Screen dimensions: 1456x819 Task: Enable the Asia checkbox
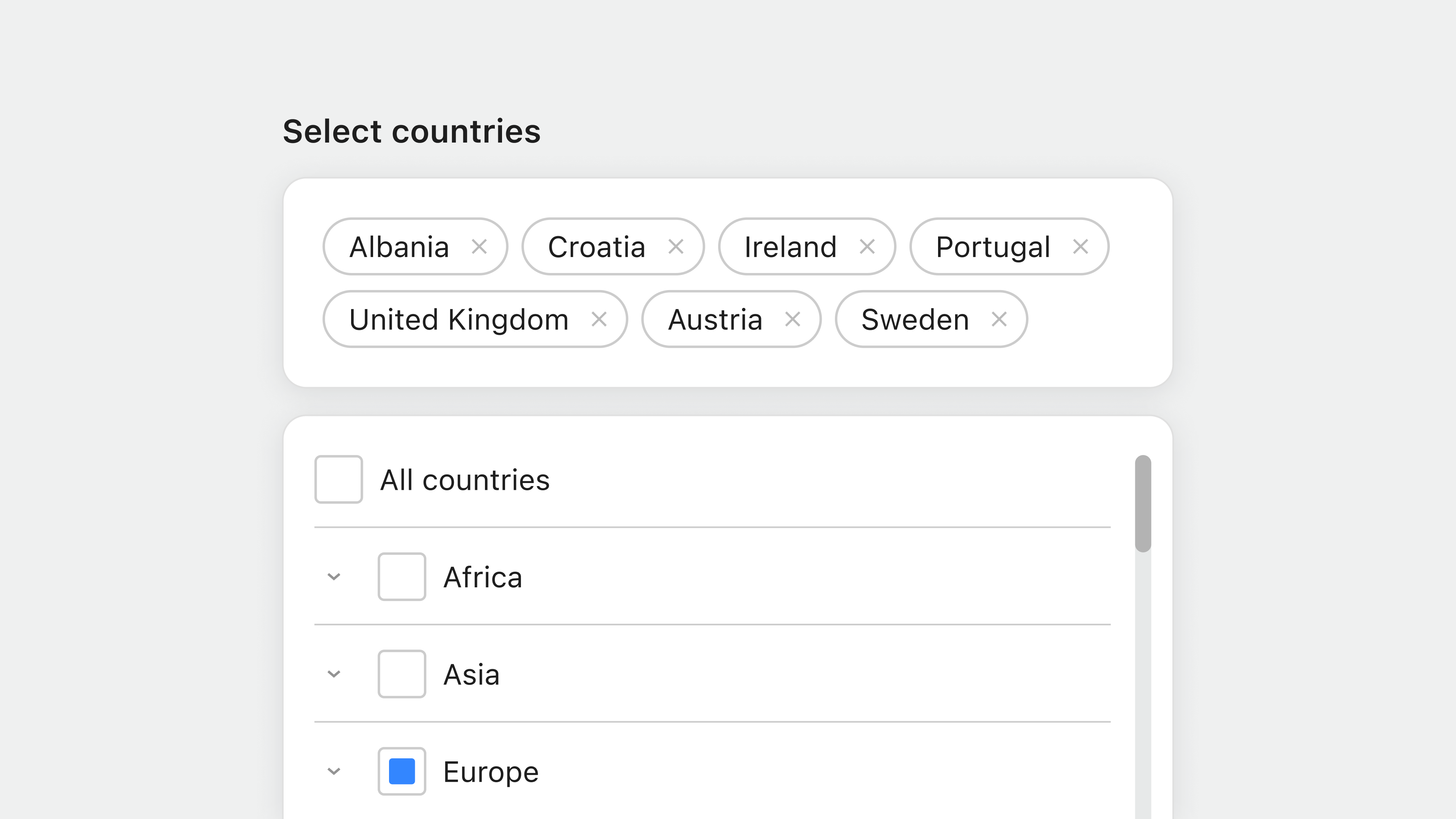pos(402,674)
